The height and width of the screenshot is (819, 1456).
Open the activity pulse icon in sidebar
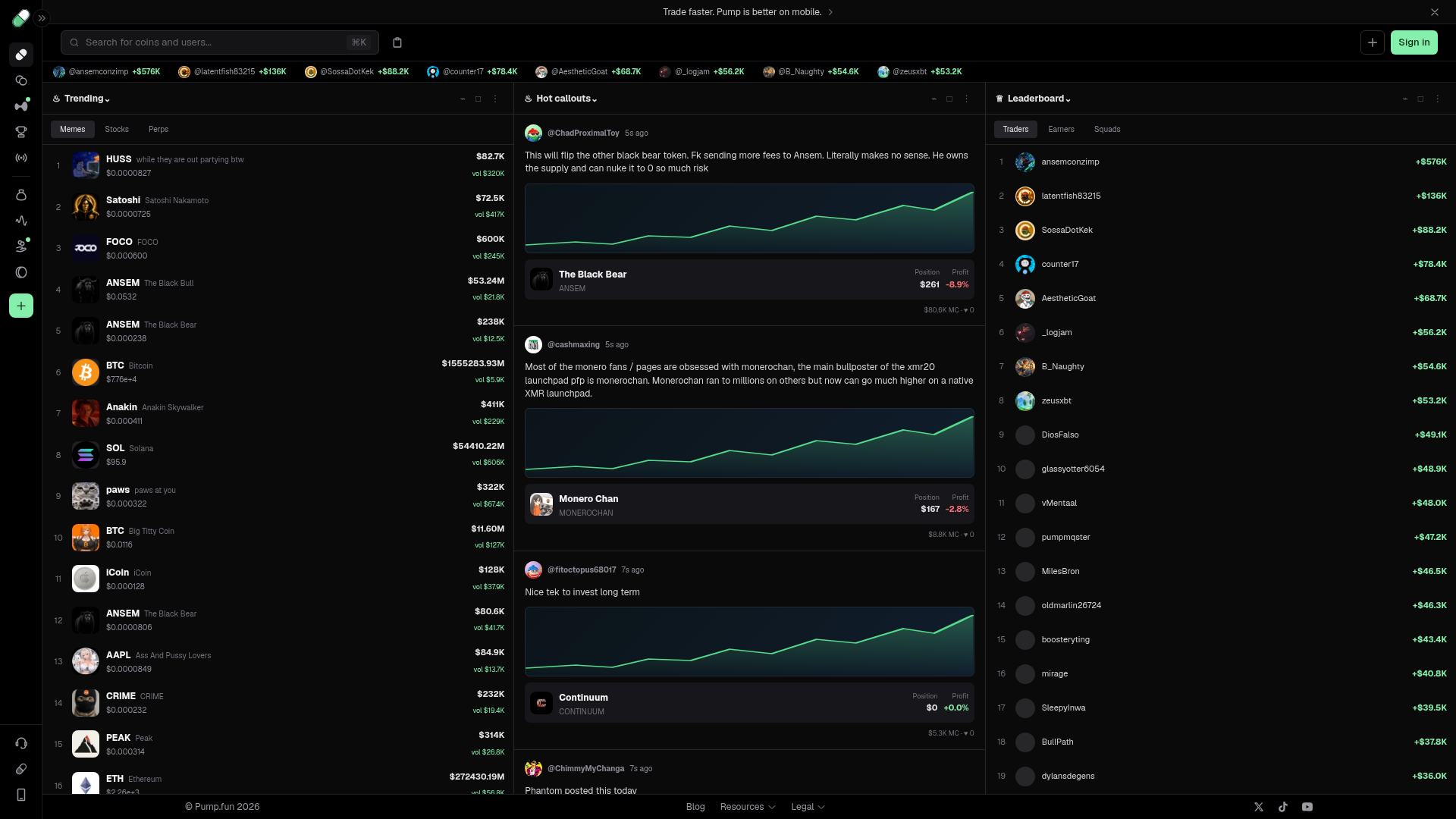point(21,221)
